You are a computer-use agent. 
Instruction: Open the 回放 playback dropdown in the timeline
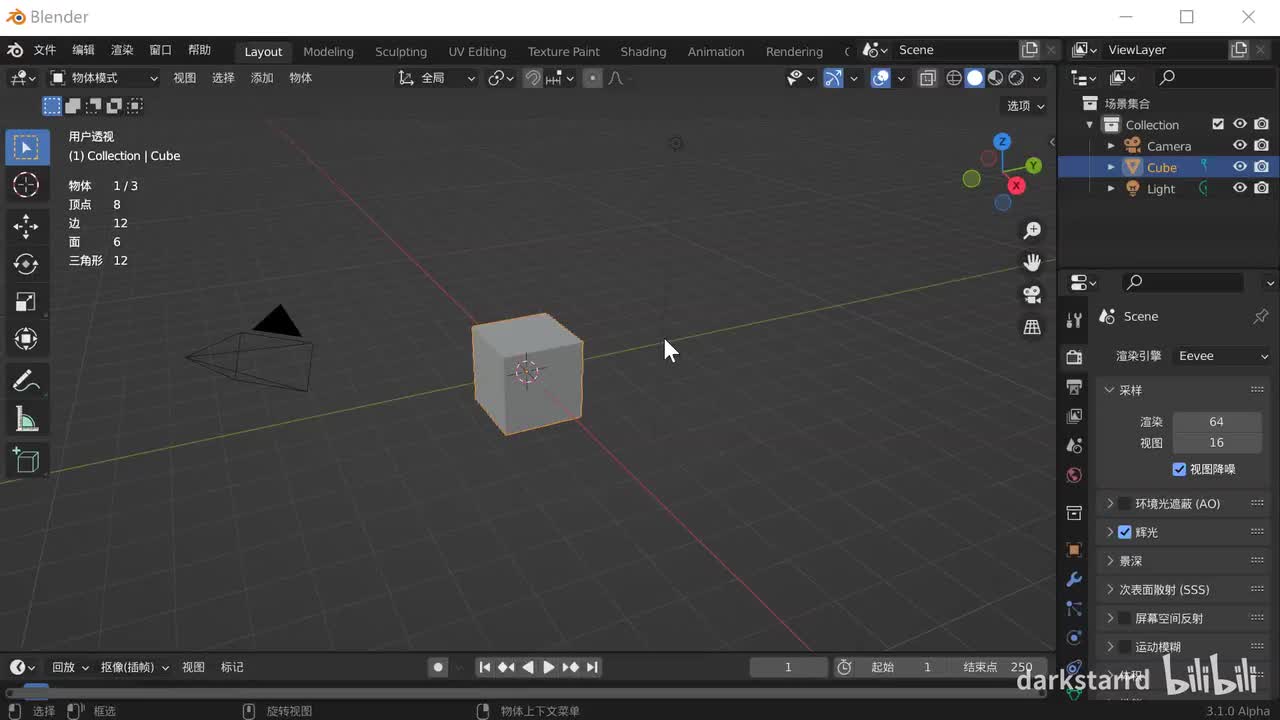click(70, 667)
